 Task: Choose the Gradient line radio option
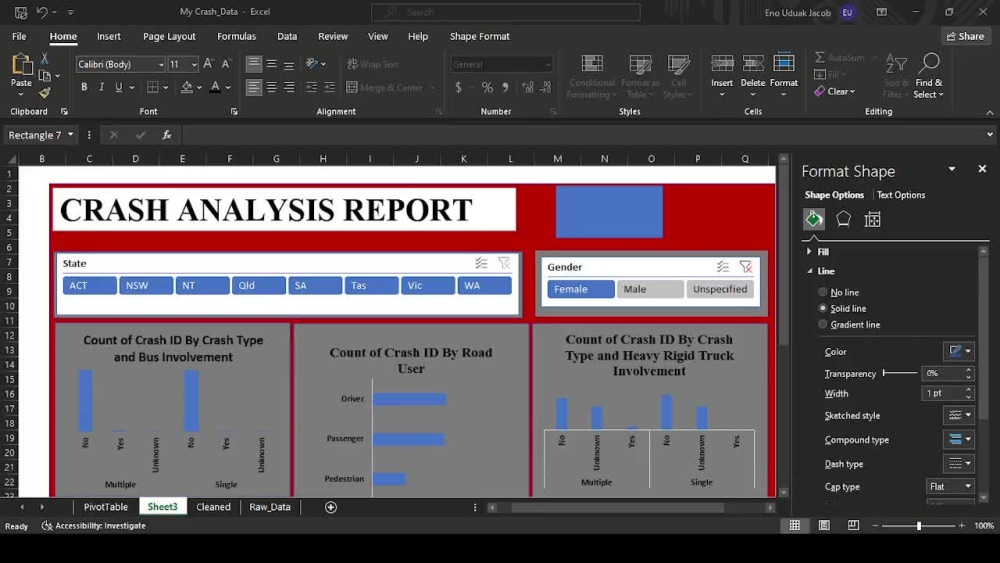coord(823,325)
